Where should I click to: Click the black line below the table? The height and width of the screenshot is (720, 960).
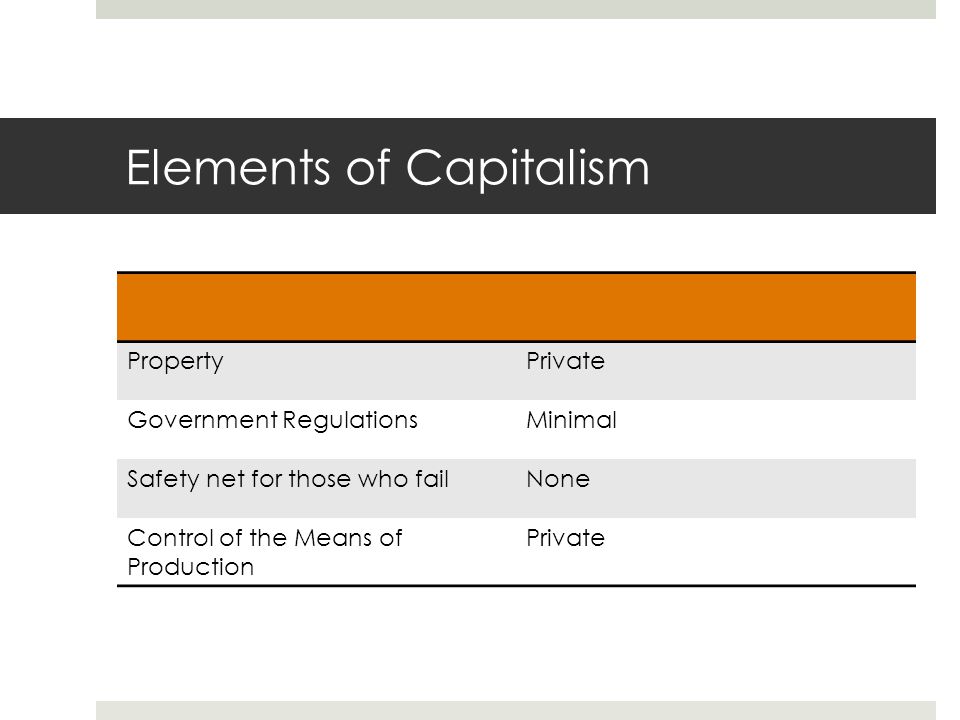516,586
